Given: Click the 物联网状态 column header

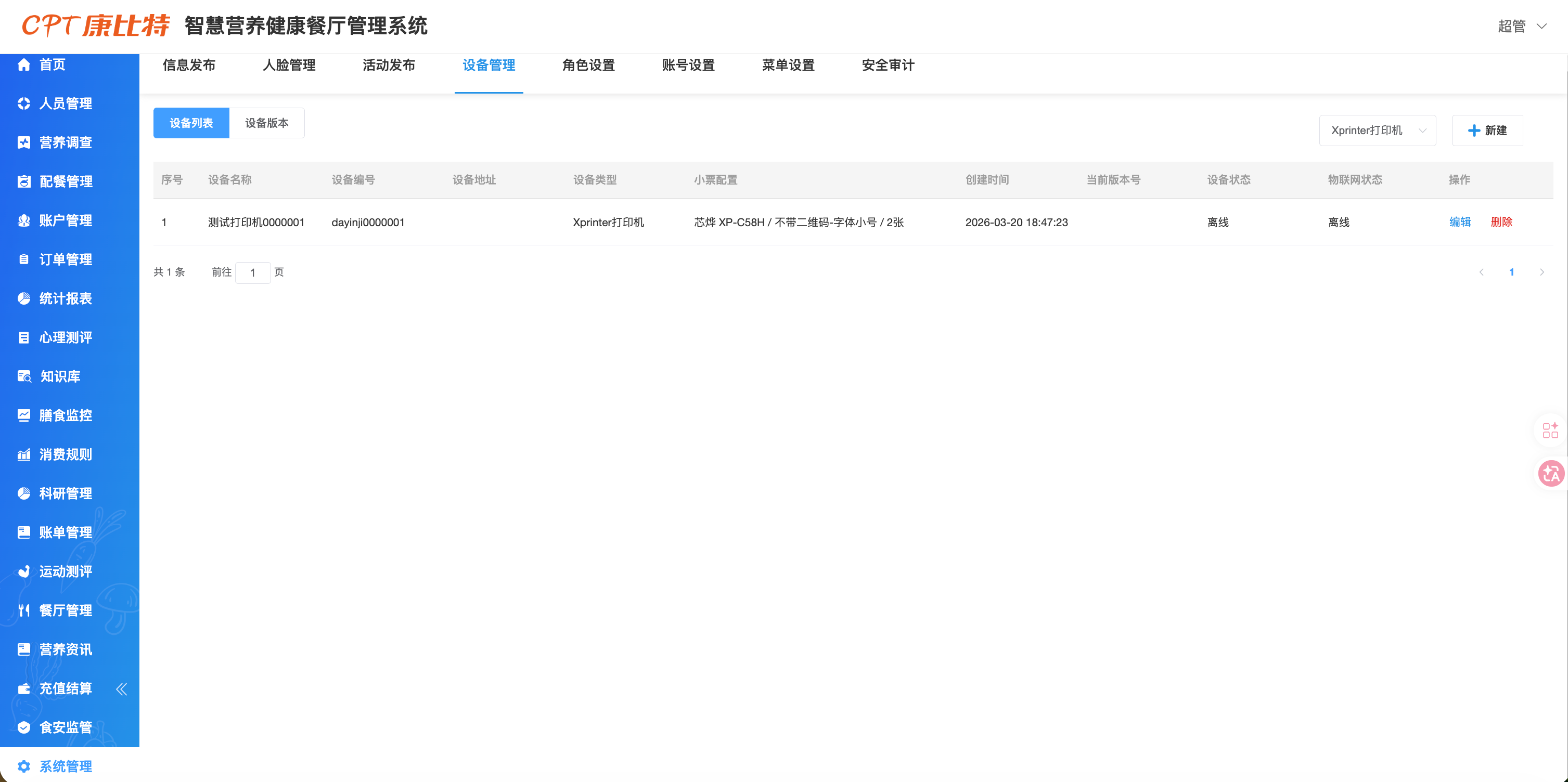Looking at the screenshot, I should click(x=1355, y=179).
